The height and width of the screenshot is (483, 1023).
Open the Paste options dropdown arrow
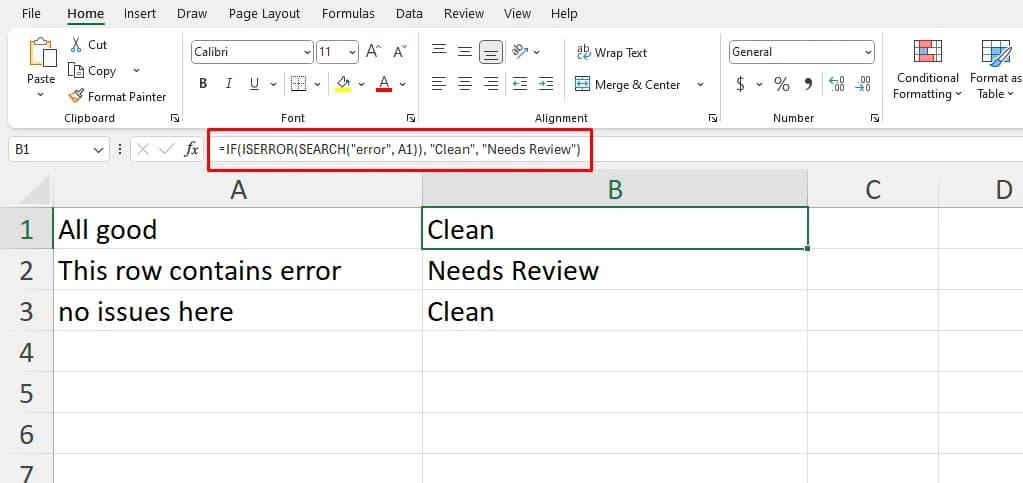(40, 95)
